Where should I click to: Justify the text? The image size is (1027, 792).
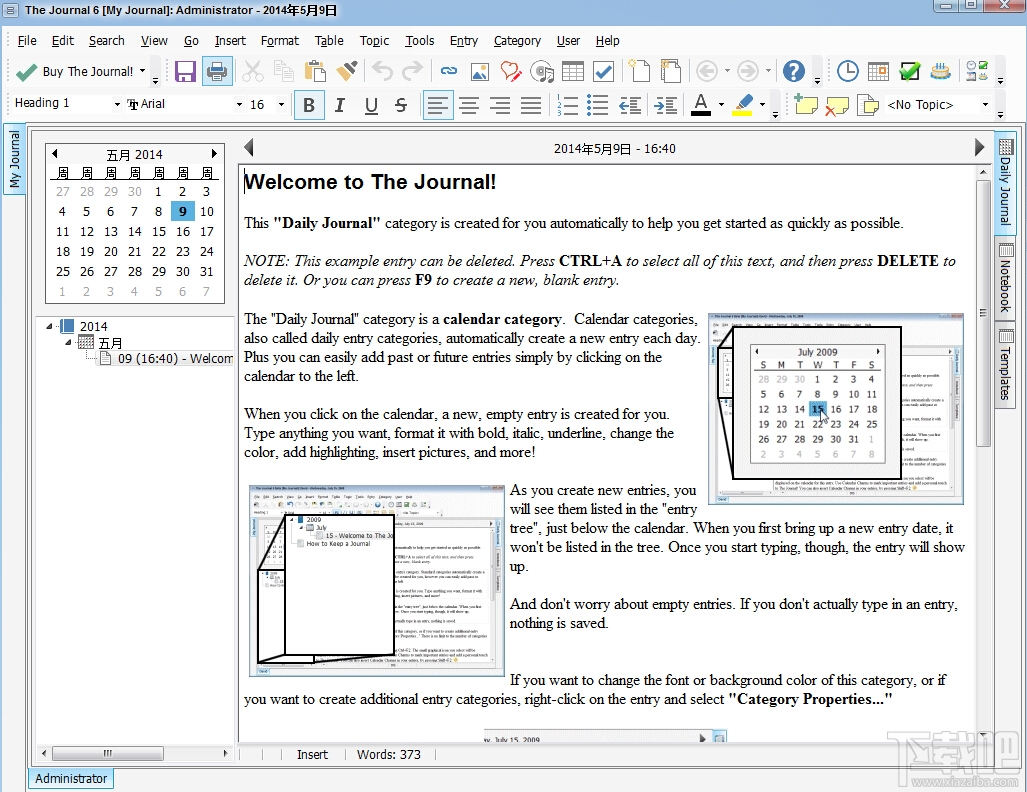coord(531,105)
